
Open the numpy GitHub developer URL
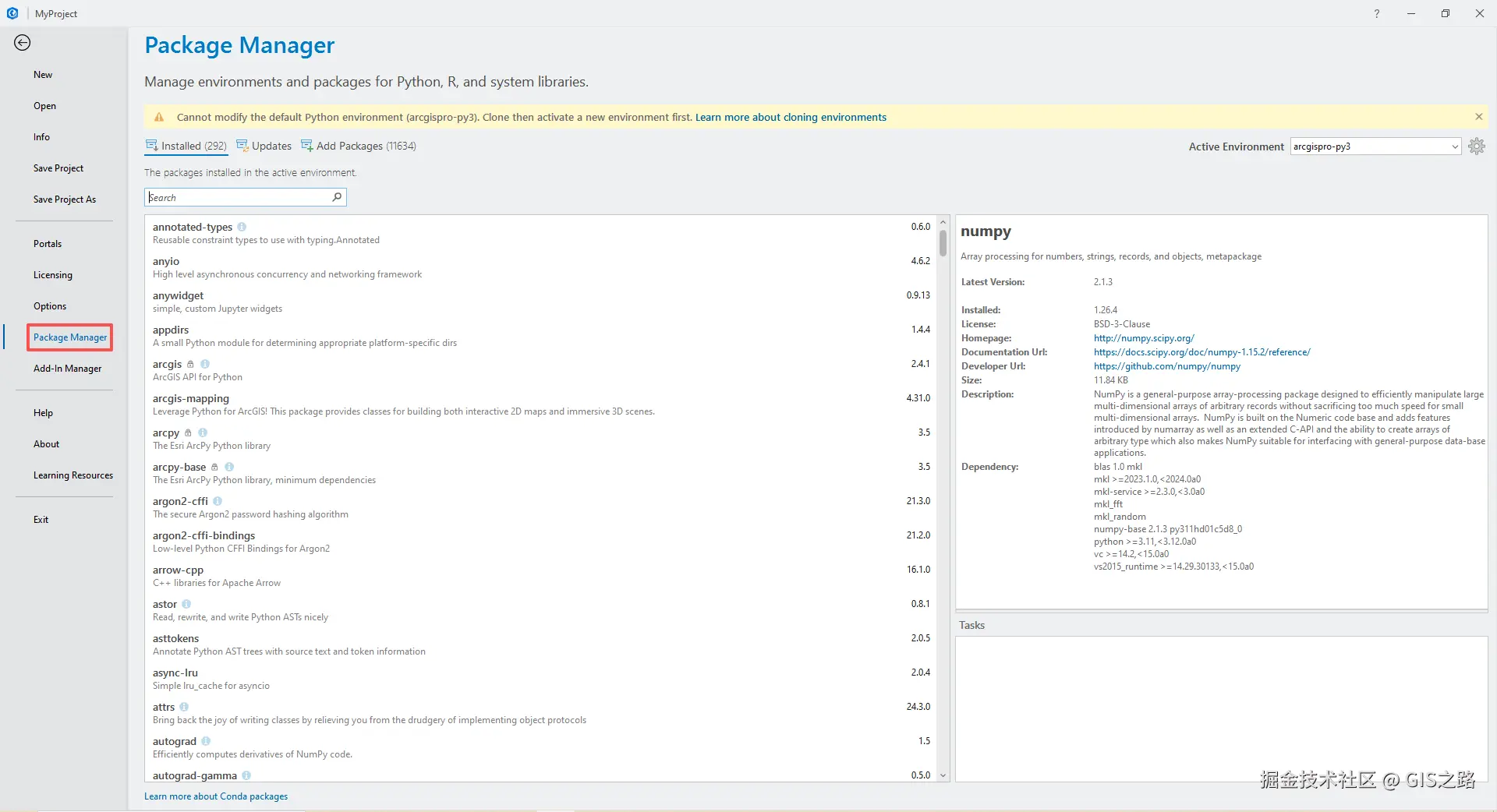(x=1166, y=366)
